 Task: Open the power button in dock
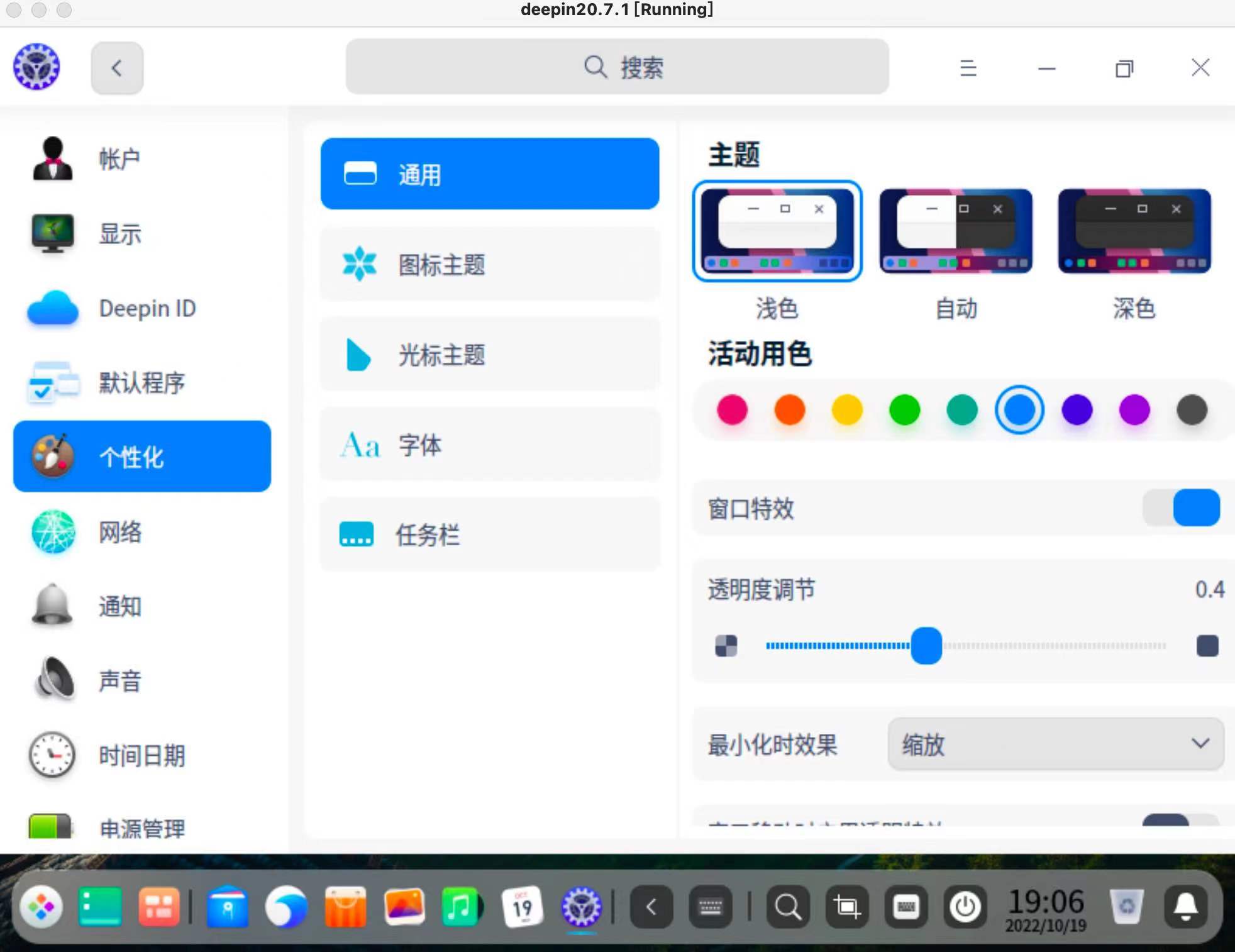click(x=965, y=907)
